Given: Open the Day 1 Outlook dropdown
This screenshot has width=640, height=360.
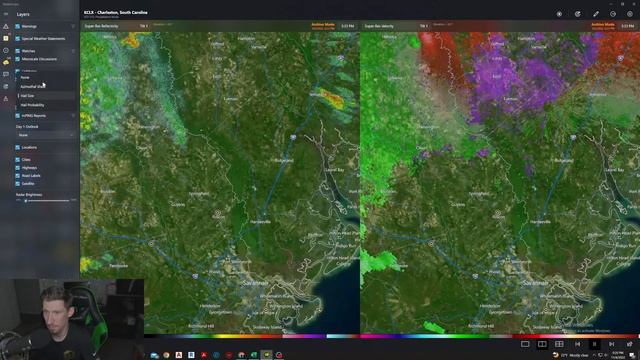Looking at the screenshot, I should click(x=46, y=135).
